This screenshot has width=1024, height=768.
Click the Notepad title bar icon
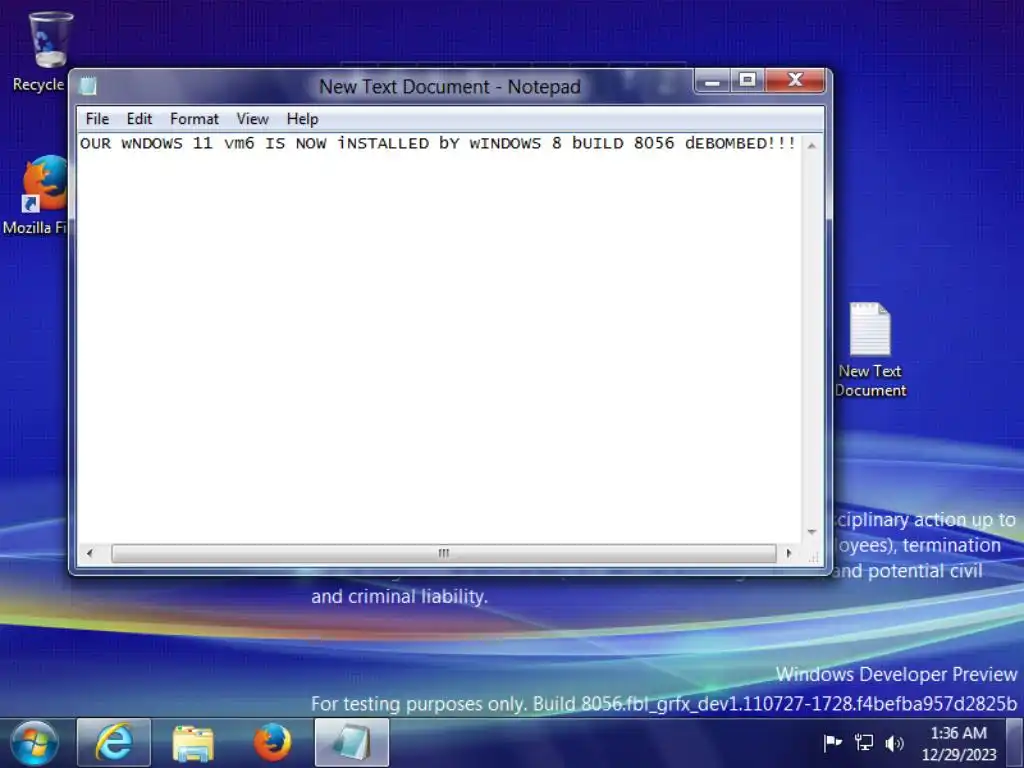(x=88, y=86)
